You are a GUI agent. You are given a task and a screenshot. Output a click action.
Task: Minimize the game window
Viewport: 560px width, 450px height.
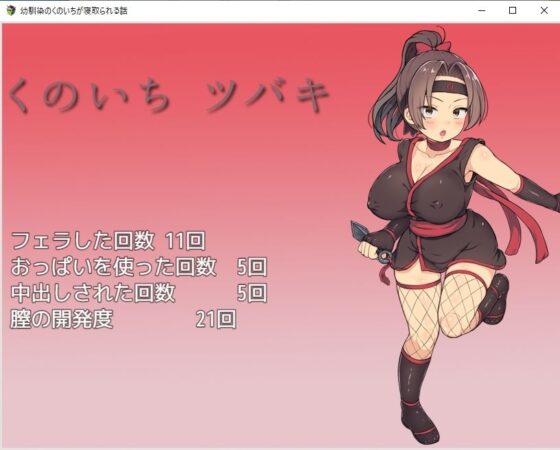point(481,11)
